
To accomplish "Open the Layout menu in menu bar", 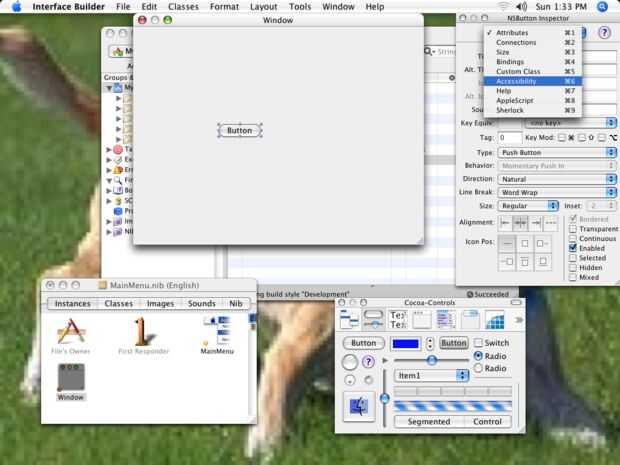I will click(263, 7).
